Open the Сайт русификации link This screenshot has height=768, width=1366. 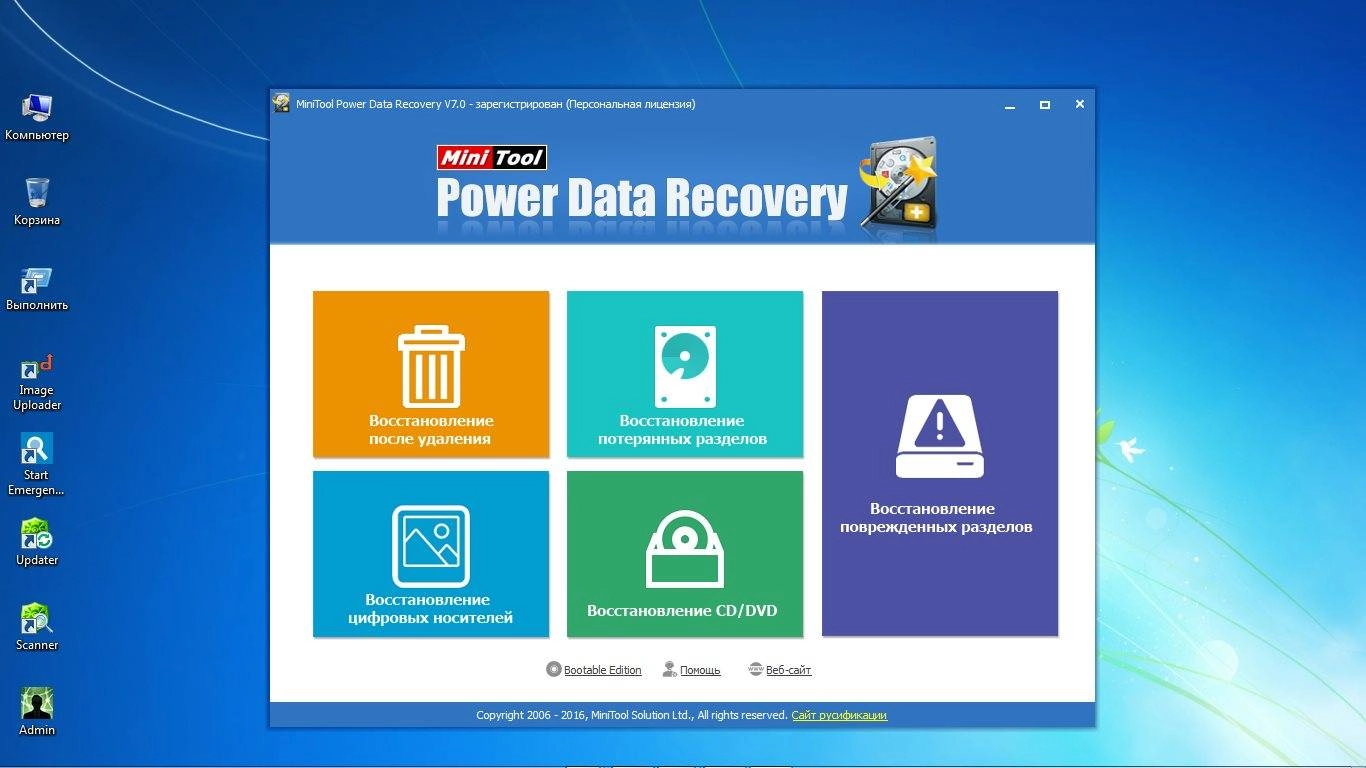[x=839, y=715]
